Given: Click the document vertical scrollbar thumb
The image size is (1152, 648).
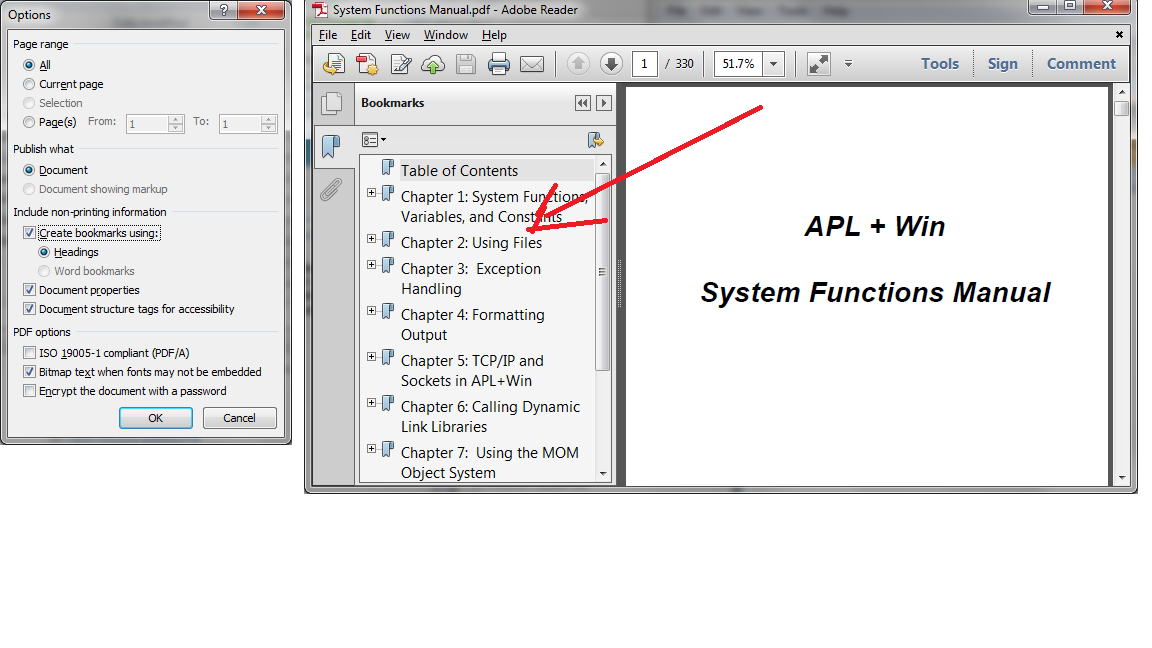Looking at the screenshot, I should tap(1121, 109).
